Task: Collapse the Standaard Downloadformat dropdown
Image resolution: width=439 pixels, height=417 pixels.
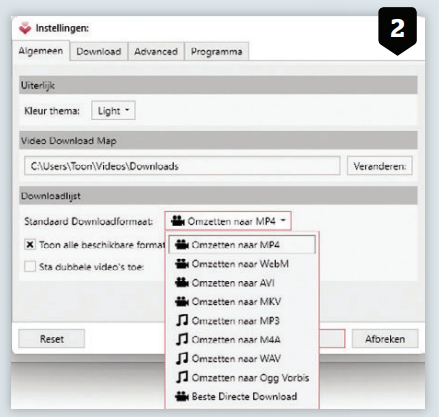Action: (228, 221)
